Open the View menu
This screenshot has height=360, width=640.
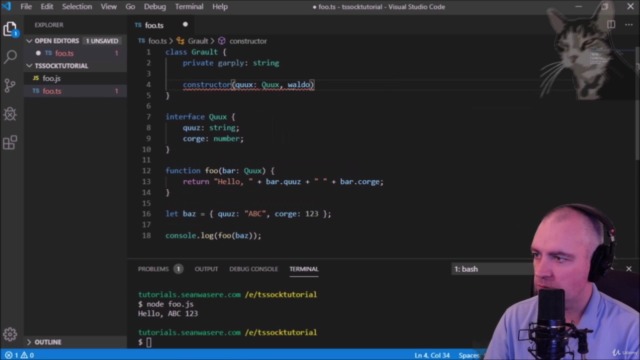109,7
